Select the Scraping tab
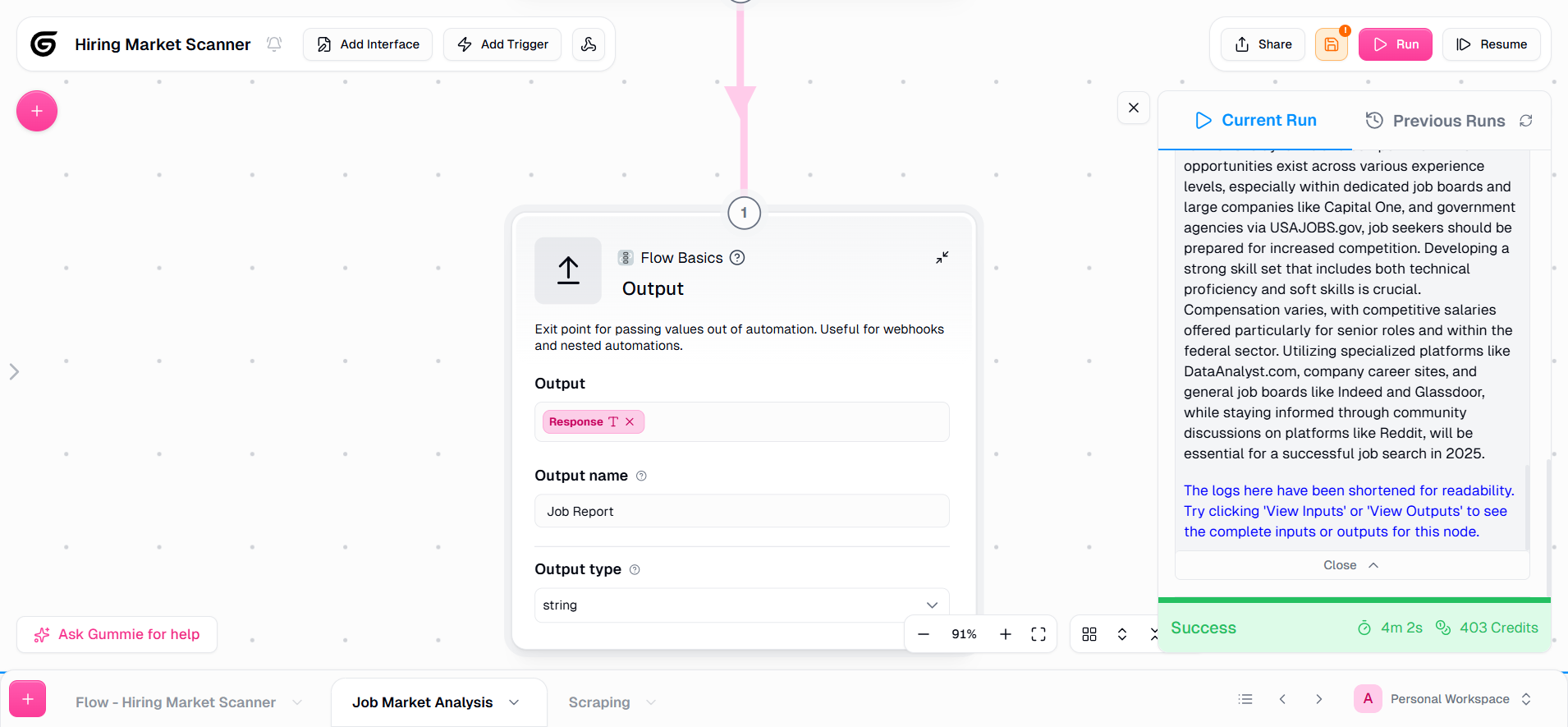Image resolution: width=1568 pixels, height=727 pixels. (599, 702)
